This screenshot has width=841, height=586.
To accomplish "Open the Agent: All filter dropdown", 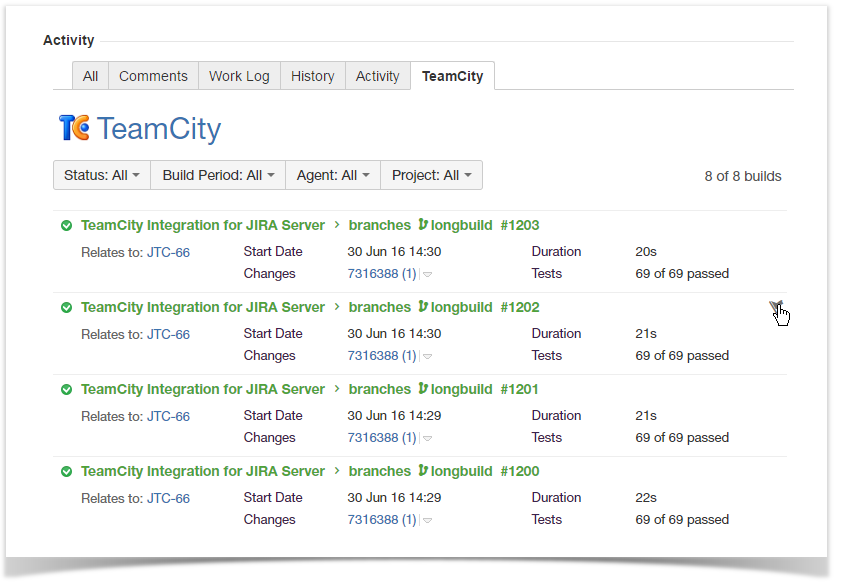I will click(x=332, y=175).
